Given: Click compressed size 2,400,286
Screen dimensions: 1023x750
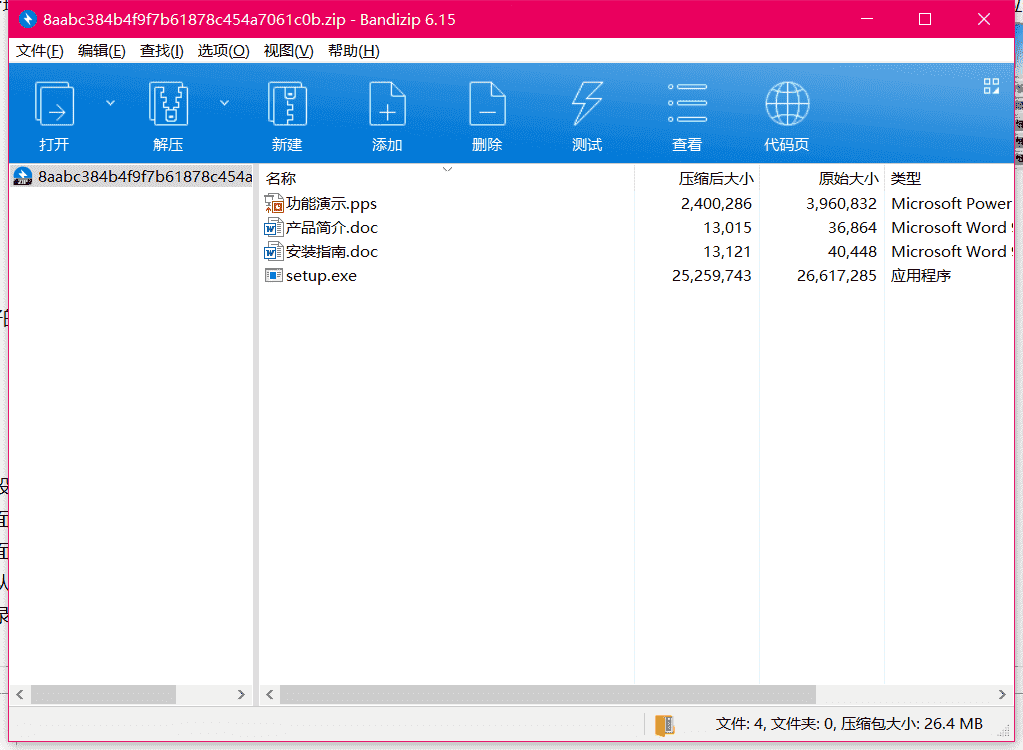Looking at the screenshot, I should pos(716,203).
